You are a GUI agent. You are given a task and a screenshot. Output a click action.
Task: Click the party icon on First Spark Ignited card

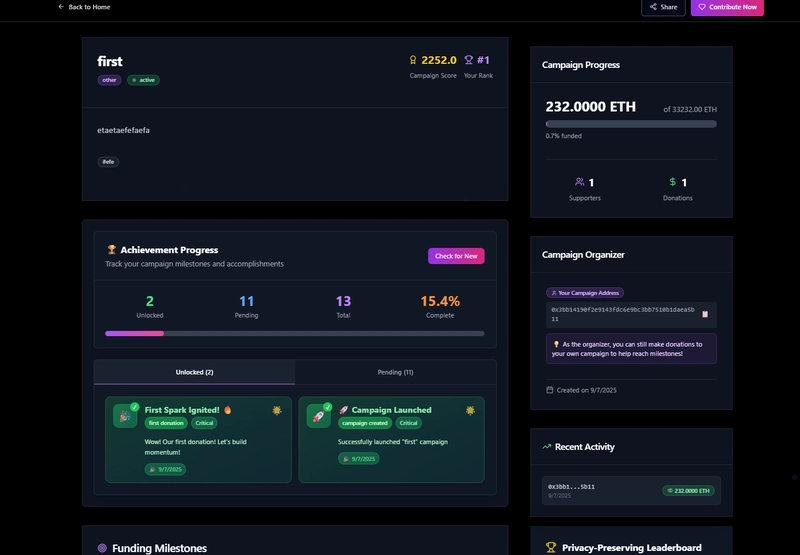(125, 416)
